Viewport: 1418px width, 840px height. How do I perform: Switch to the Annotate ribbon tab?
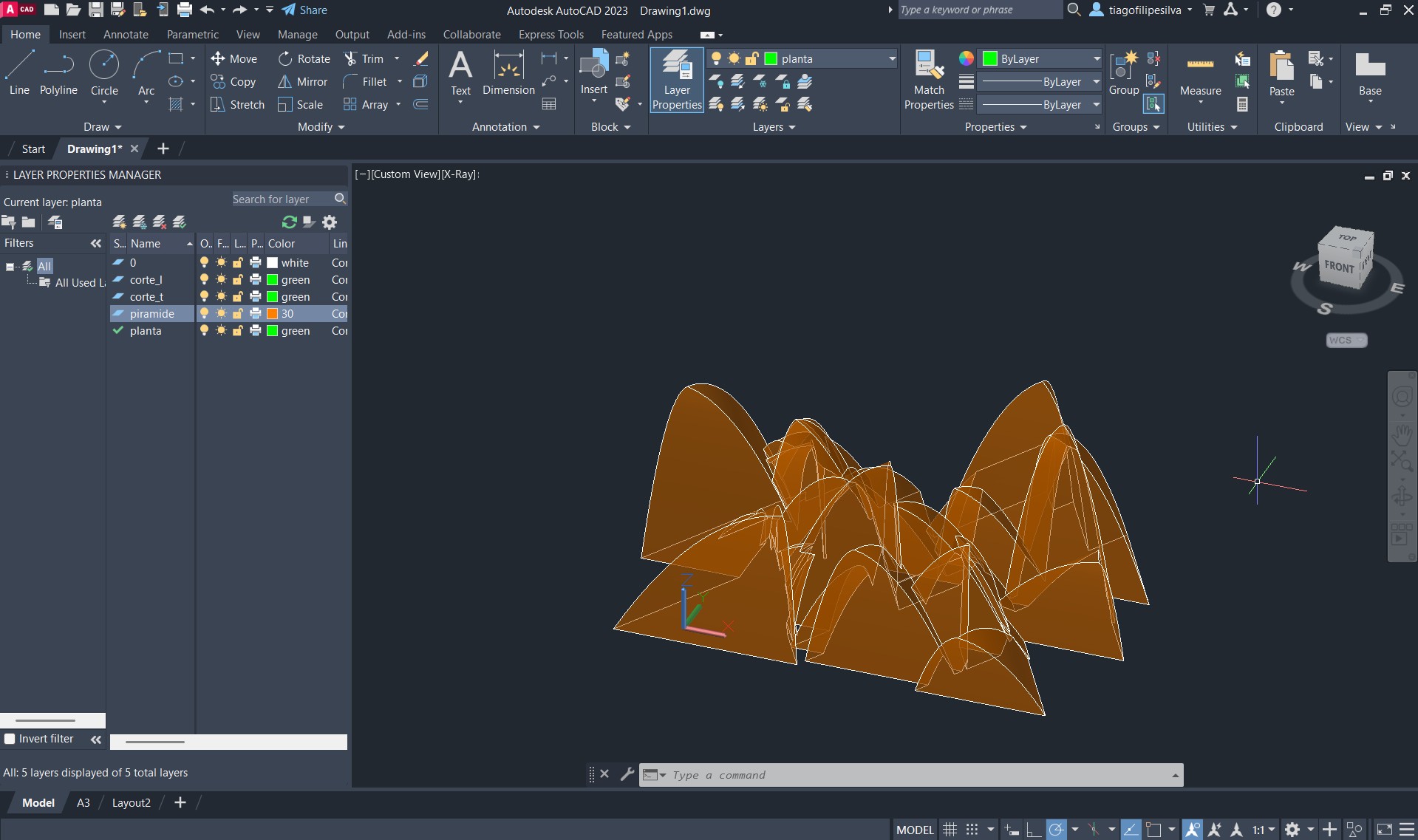[x=126, y=35]
